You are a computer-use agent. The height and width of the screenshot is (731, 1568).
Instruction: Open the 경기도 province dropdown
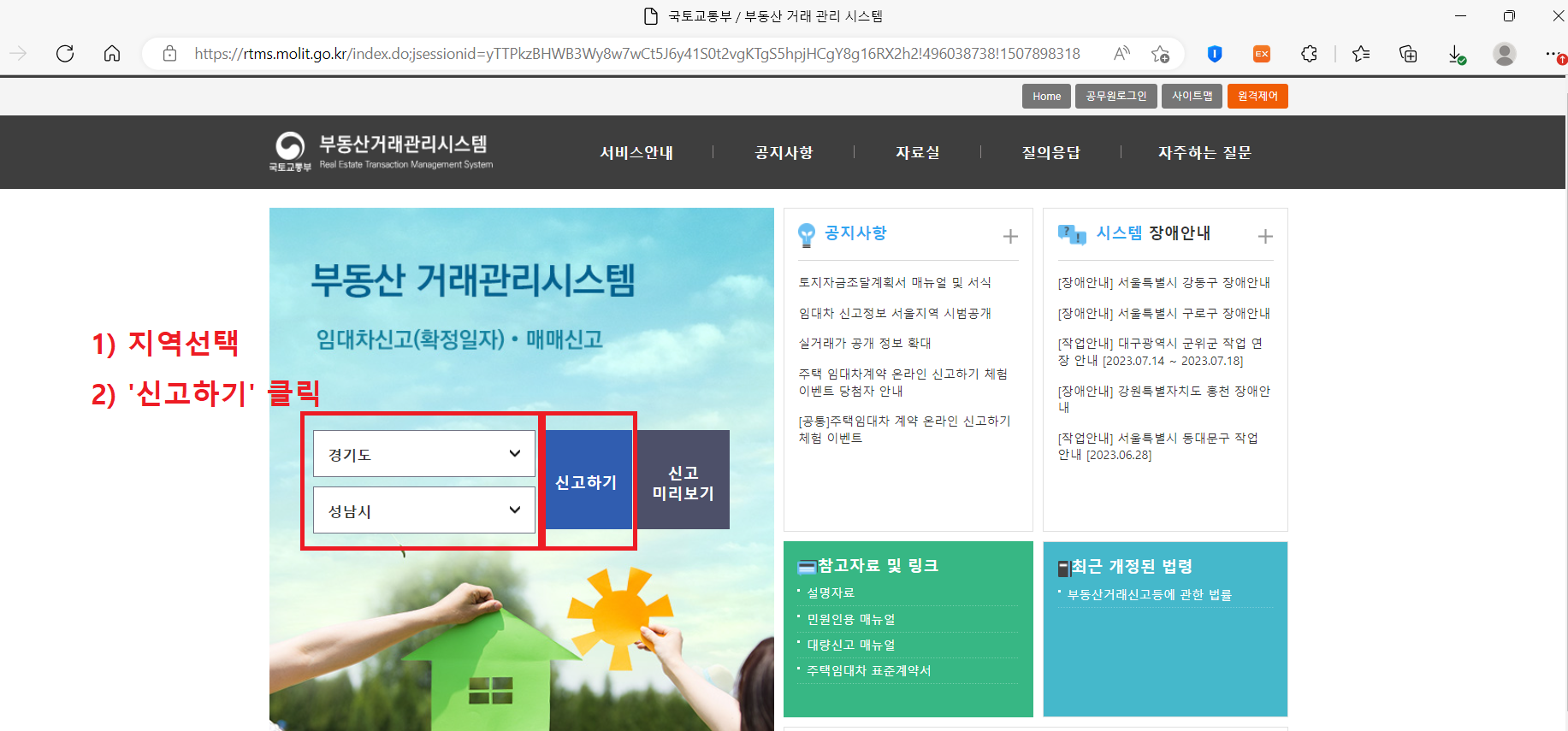tap(424, 453)
